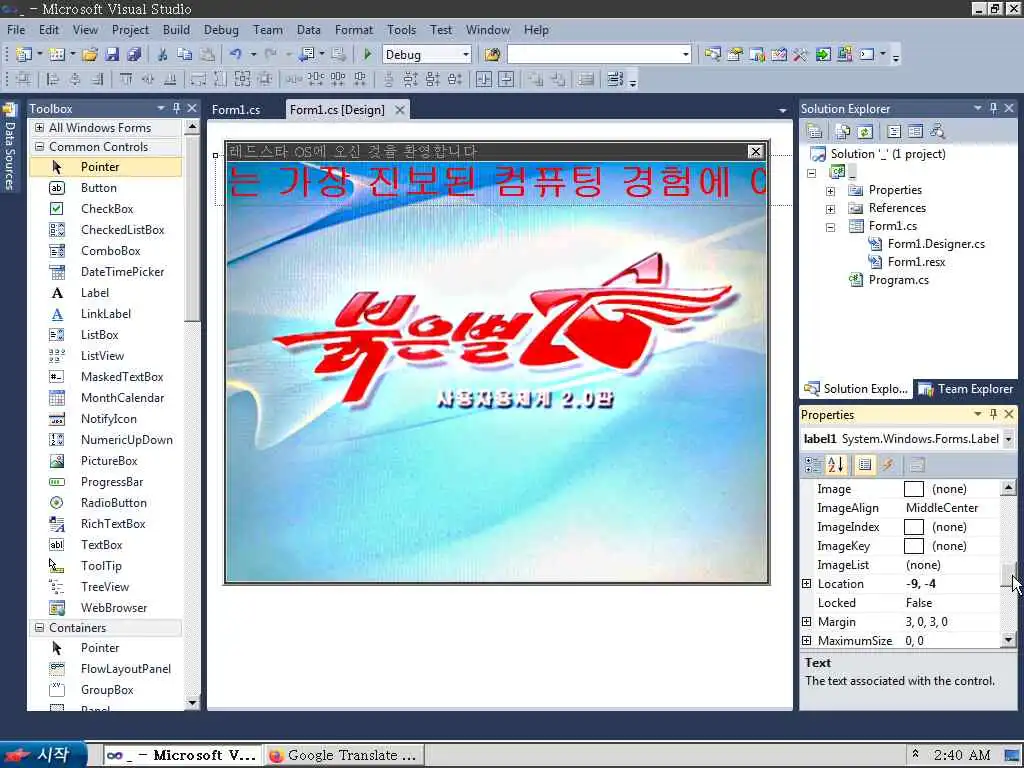The width and height of the screenshot is (1024, 768).
Task: Collapse Form1.cs node in Solution Explorer
Action: (830, 227)
